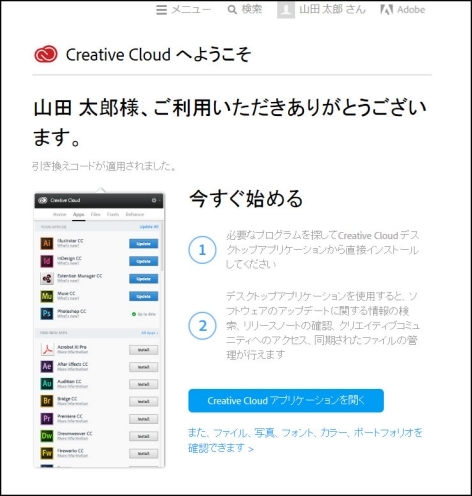The image size is (472, 496).
Task: Install Acrobat XI Pro
Action: [144, 350]
